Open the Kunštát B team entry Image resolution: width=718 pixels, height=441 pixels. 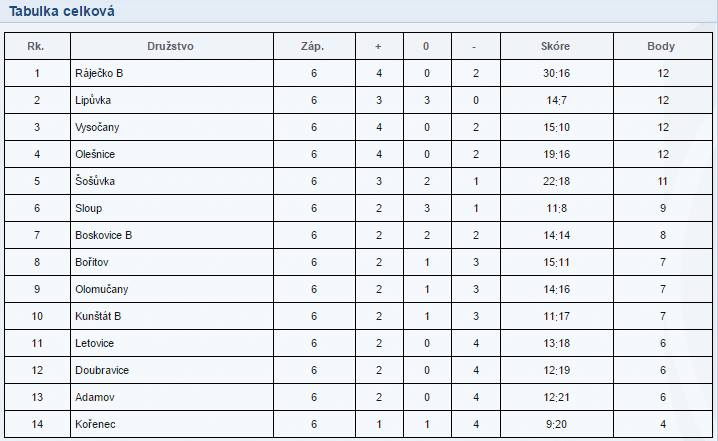tap(98, 316)
